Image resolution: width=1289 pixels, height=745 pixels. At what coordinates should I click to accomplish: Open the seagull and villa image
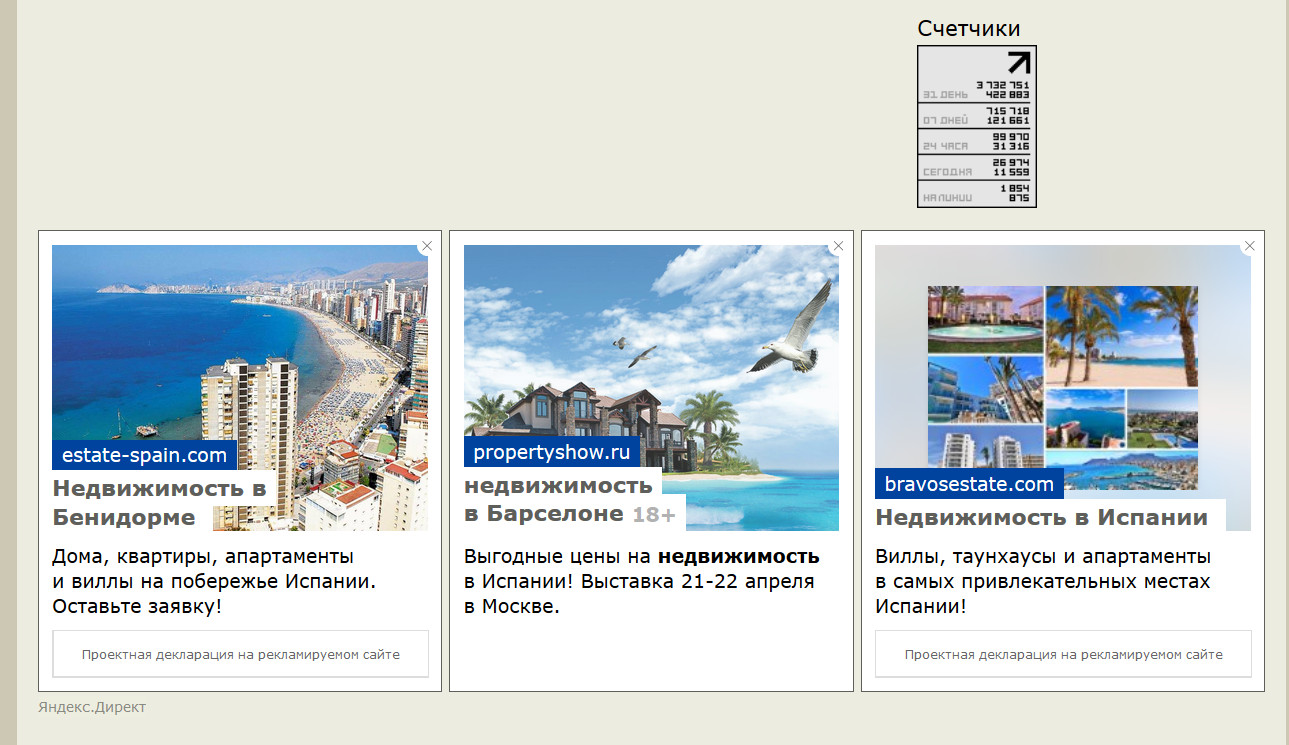651,340
